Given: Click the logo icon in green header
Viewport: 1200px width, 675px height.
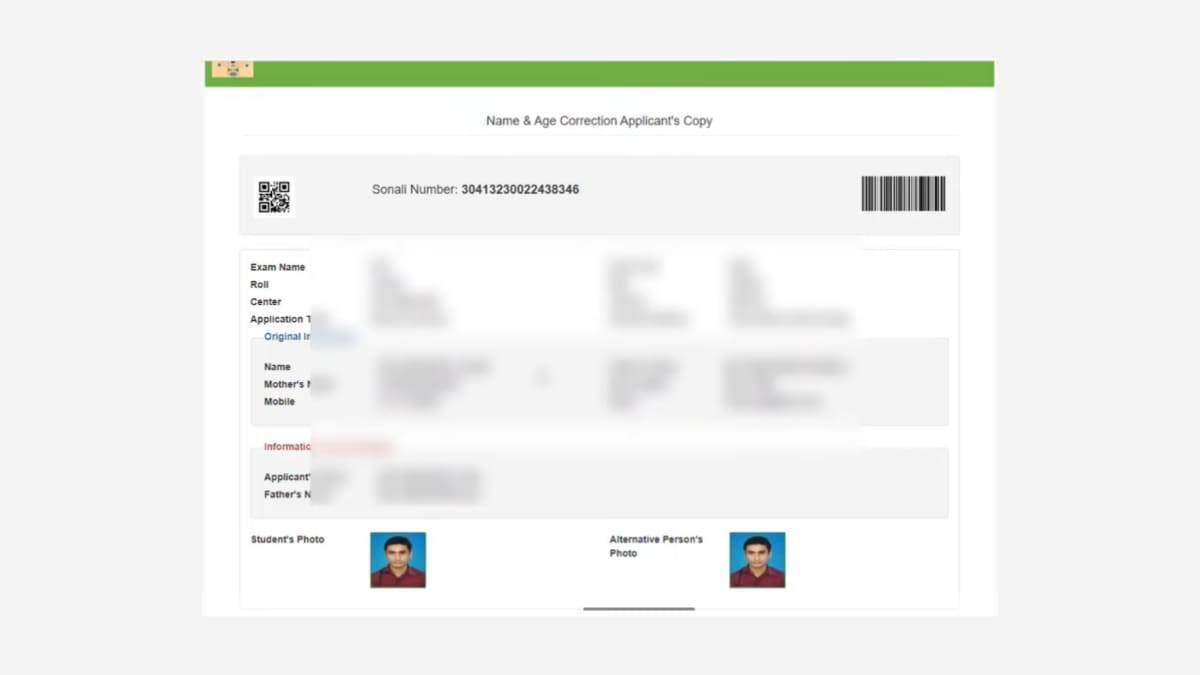Looking at the screenshot, I should point(232,69).
